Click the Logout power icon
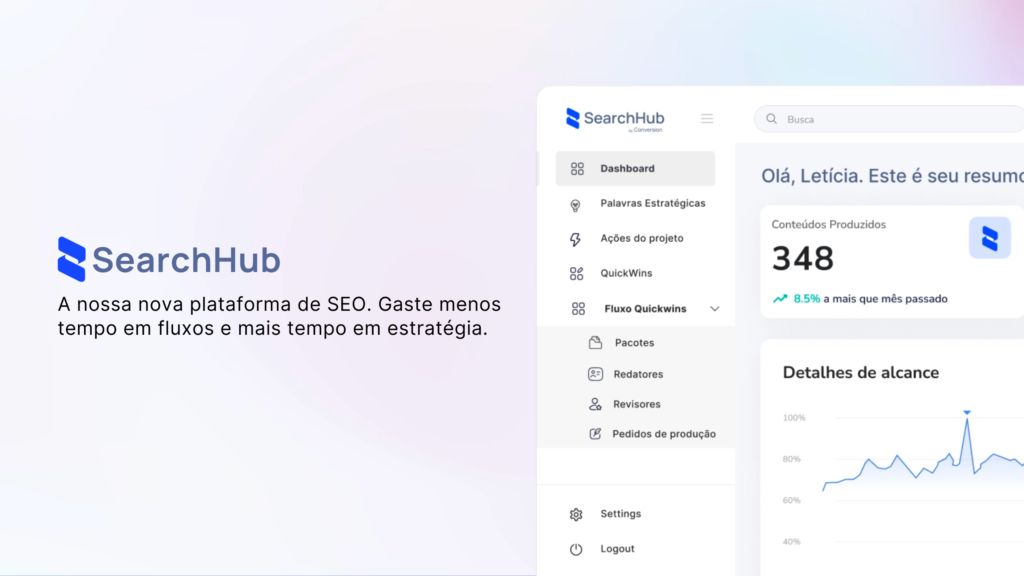 (576, 548)
